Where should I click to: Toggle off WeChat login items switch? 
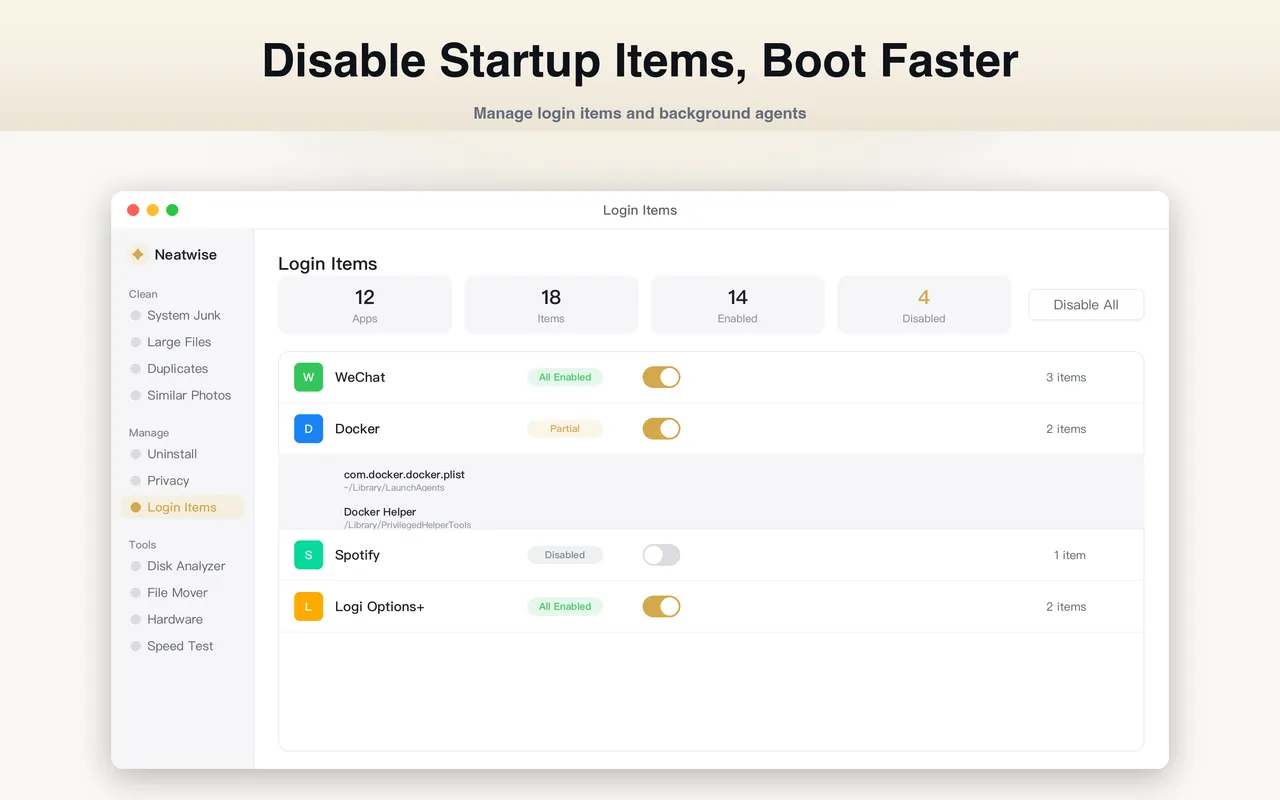pos(661,377)
